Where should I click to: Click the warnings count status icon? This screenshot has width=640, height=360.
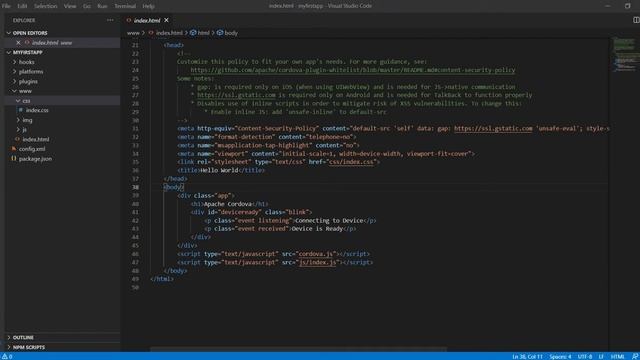(7, 356)
